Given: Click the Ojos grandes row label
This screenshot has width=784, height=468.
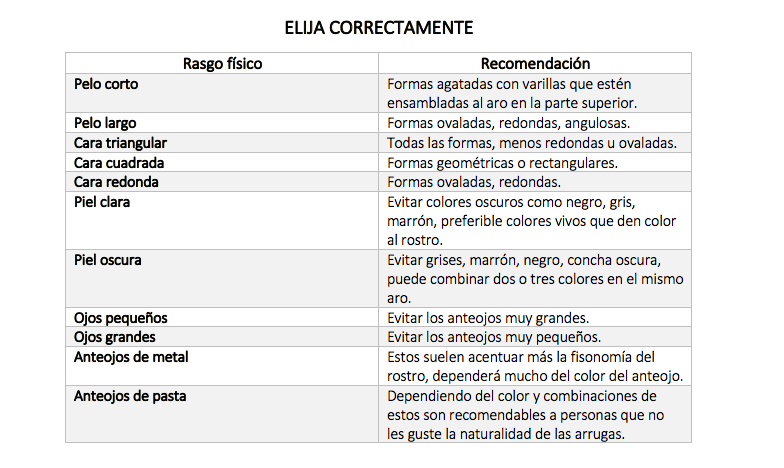Looking at the screenshot, I should 114,337.
